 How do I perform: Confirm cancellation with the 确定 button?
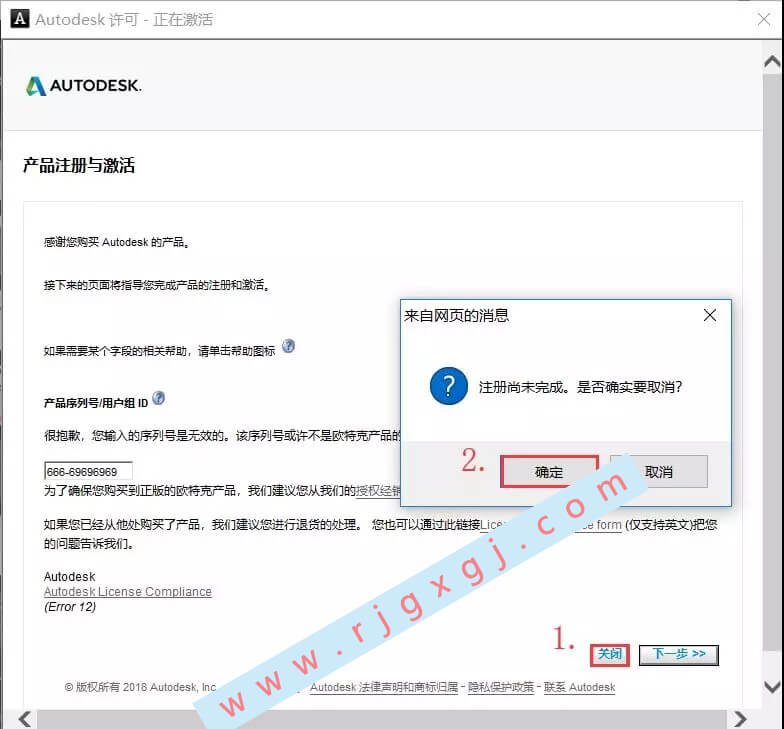(x=549, y=472)
